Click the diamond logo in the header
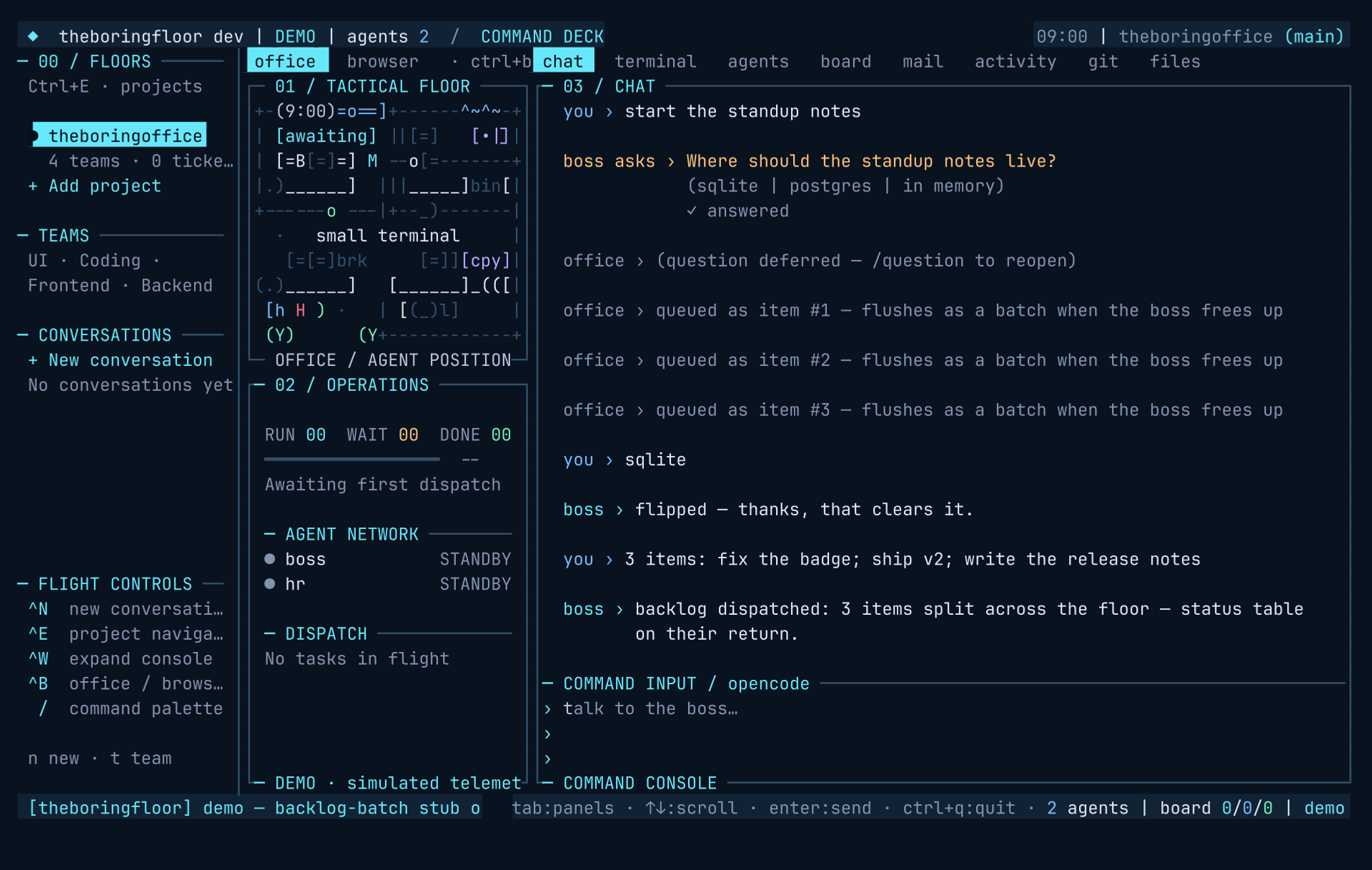The width and height of the screenshot is (1372, 870). (x=33, y=36)
